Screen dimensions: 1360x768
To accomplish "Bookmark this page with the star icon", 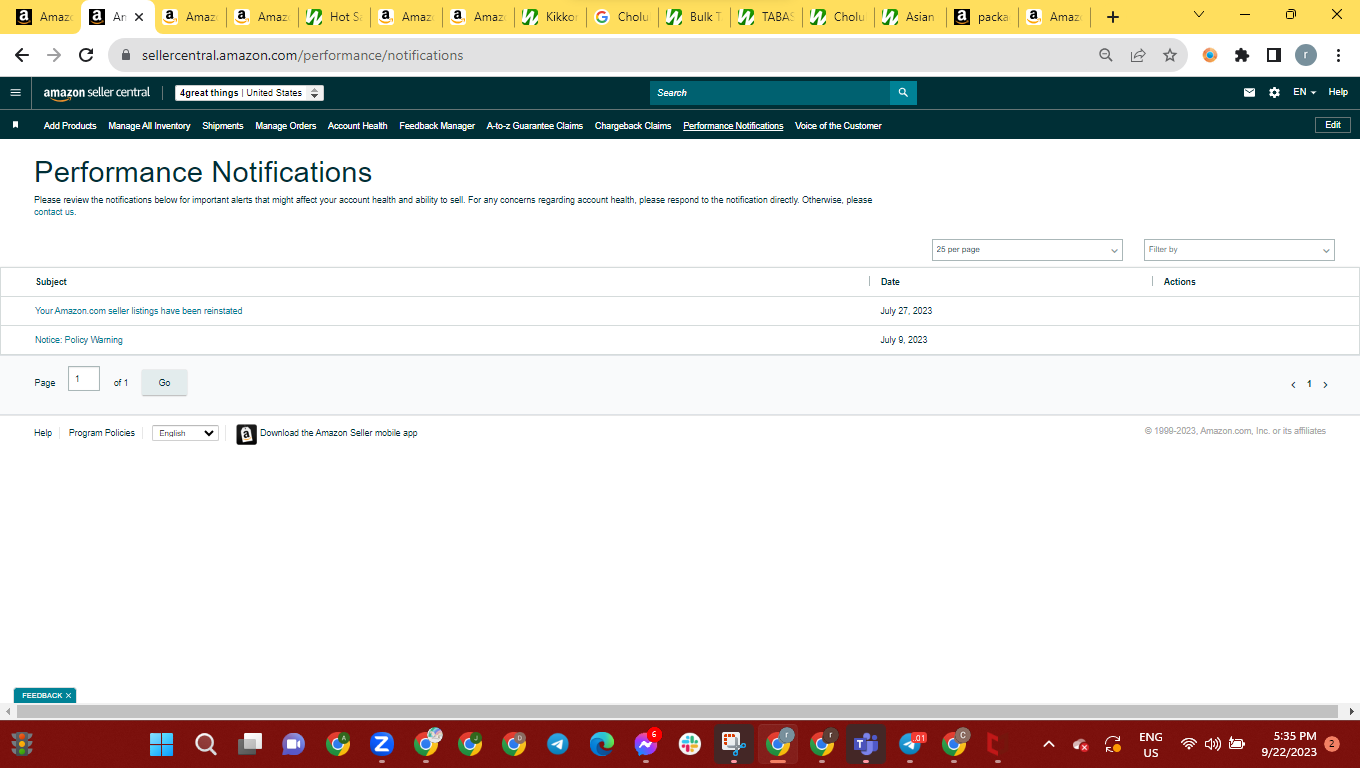I will tap(1170, 55).
